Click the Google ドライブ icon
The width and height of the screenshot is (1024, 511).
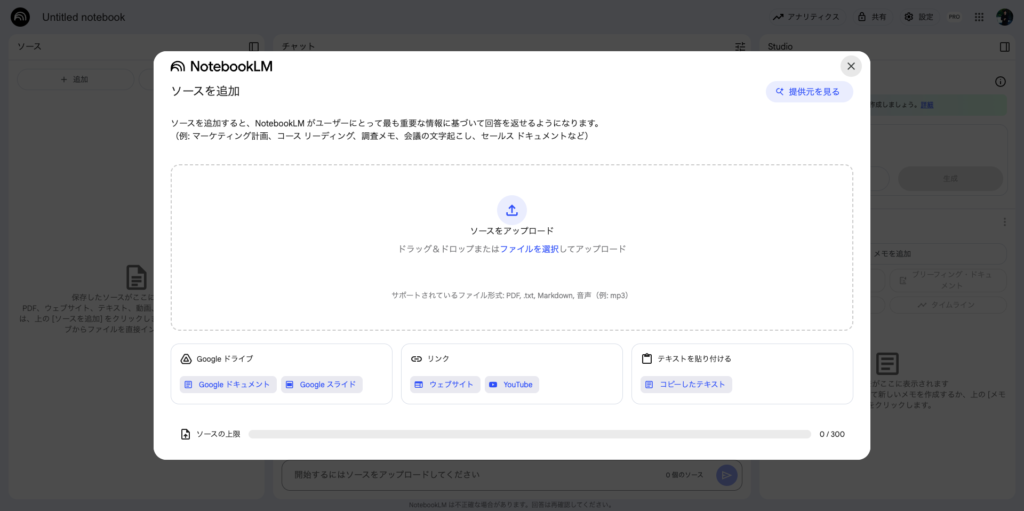[185, 359]
